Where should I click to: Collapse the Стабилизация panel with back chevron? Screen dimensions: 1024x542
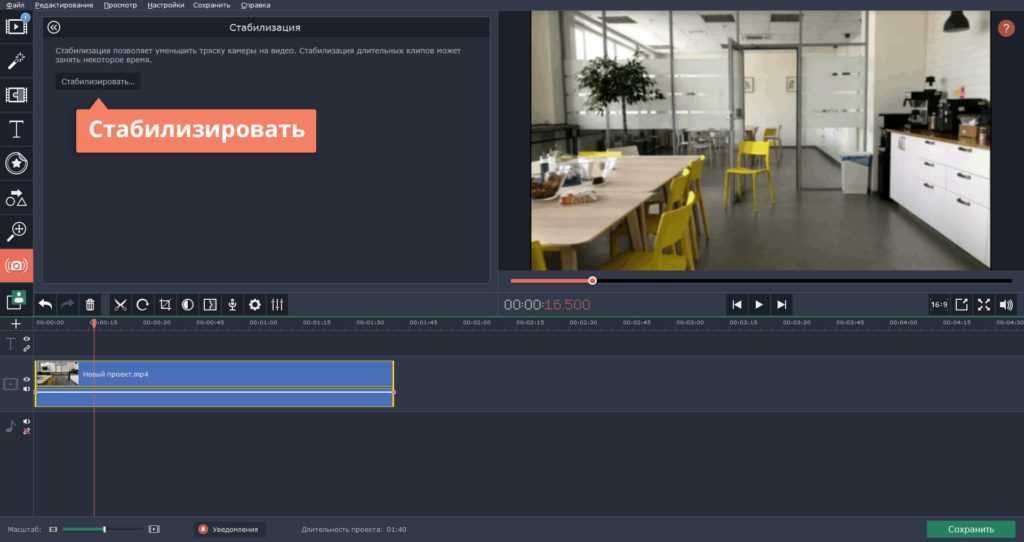(x=54, y=28)
